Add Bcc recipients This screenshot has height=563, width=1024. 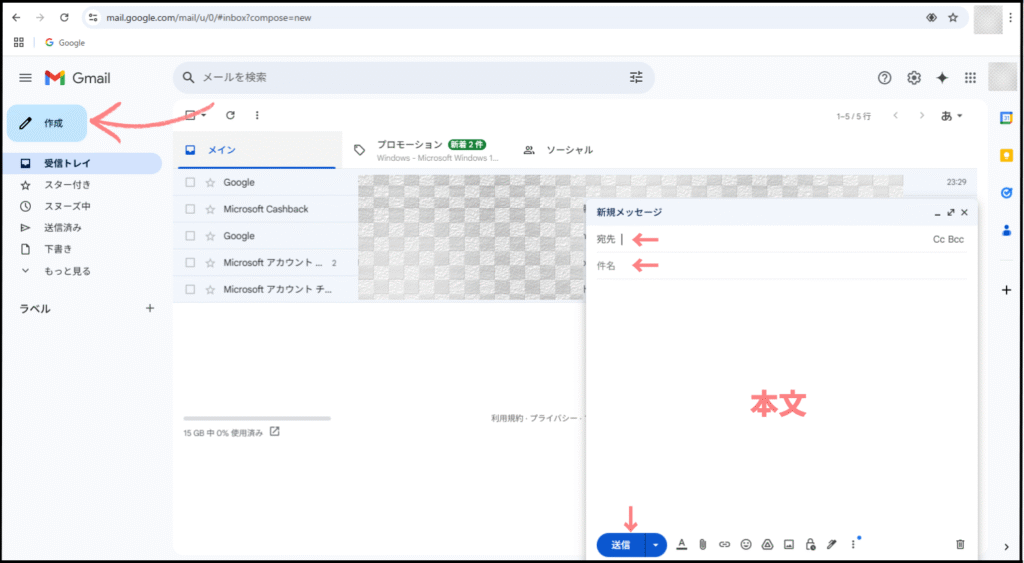pos(956,240)
